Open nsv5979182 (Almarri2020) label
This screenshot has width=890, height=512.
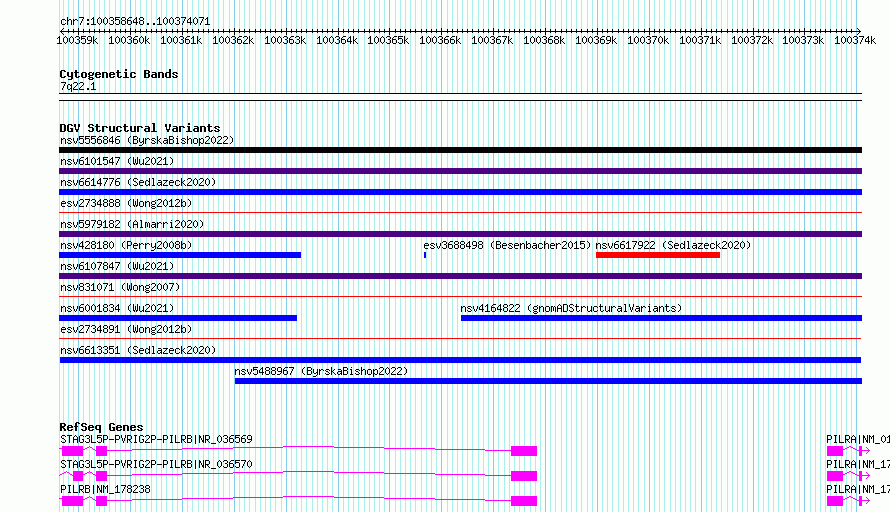point(132,224)
